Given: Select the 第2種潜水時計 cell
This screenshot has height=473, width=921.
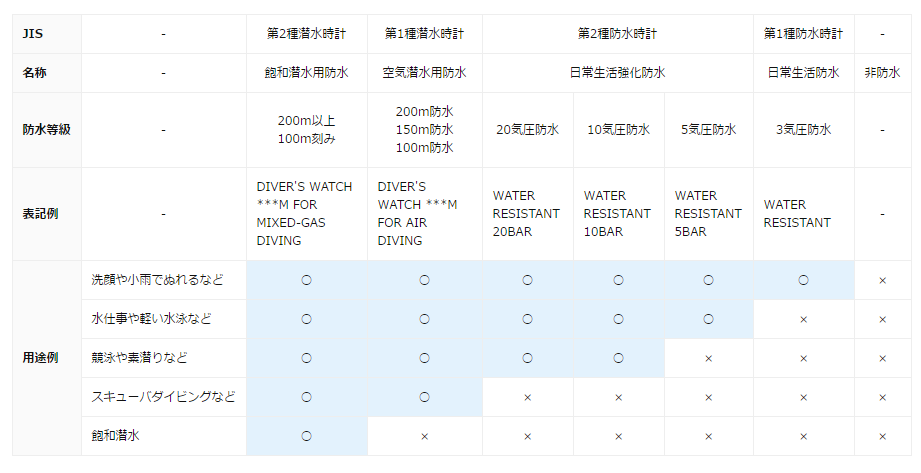Looking at the screenshot, I should tap(307, 34).
